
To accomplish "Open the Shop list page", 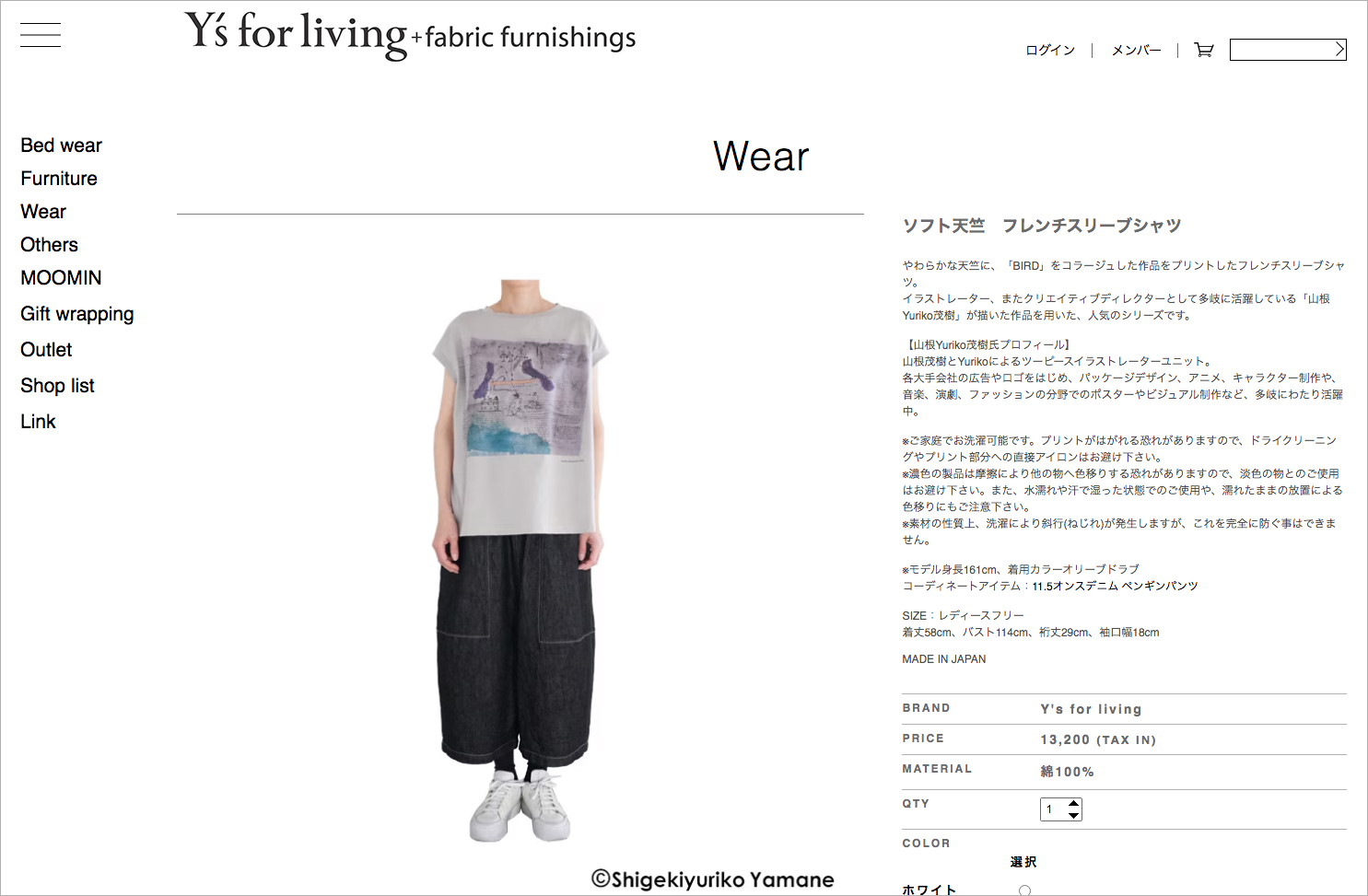I will click(x=57, y=386).
